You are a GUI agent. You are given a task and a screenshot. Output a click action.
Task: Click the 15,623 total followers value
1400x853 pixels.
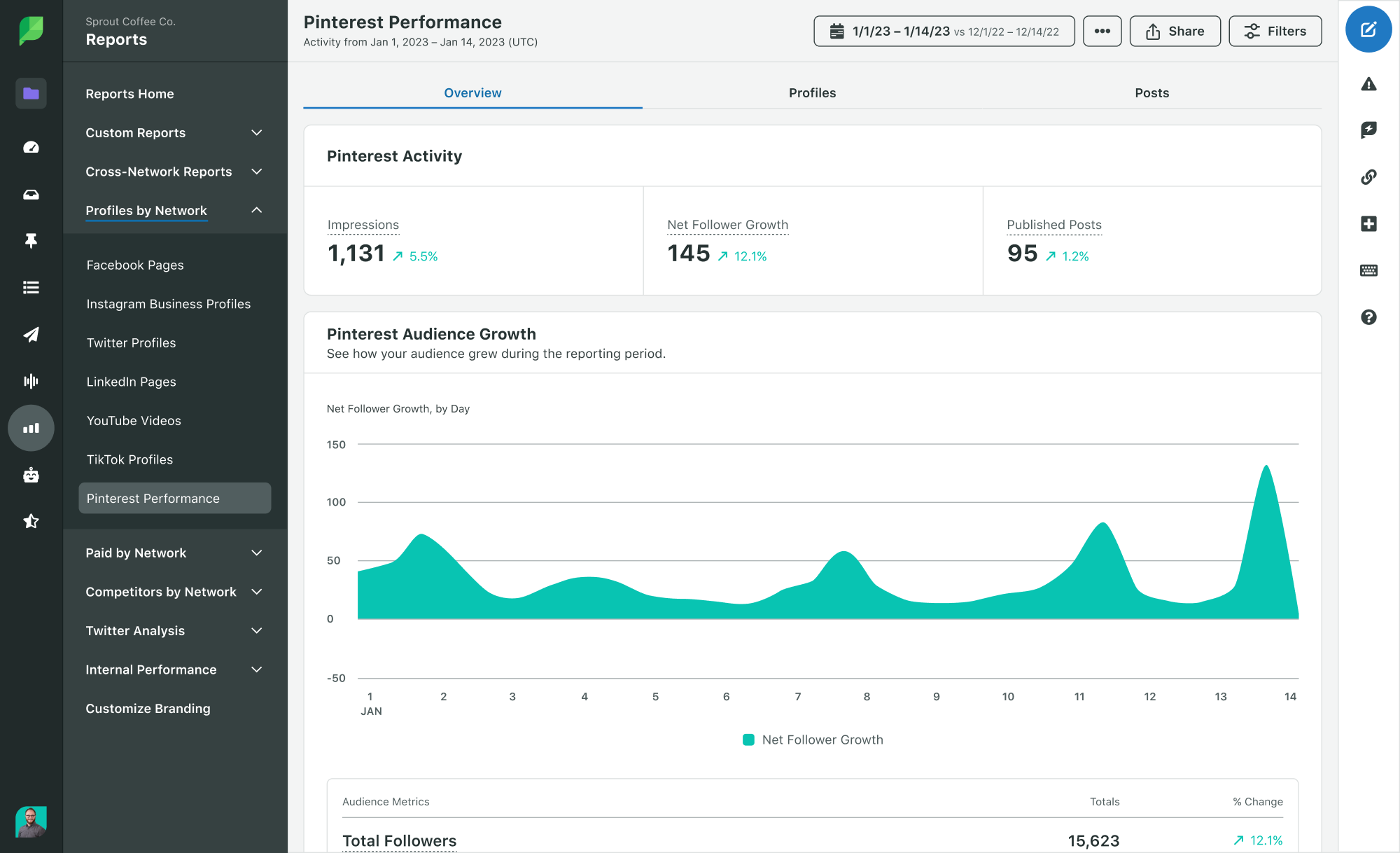(x=1093, y=841)
